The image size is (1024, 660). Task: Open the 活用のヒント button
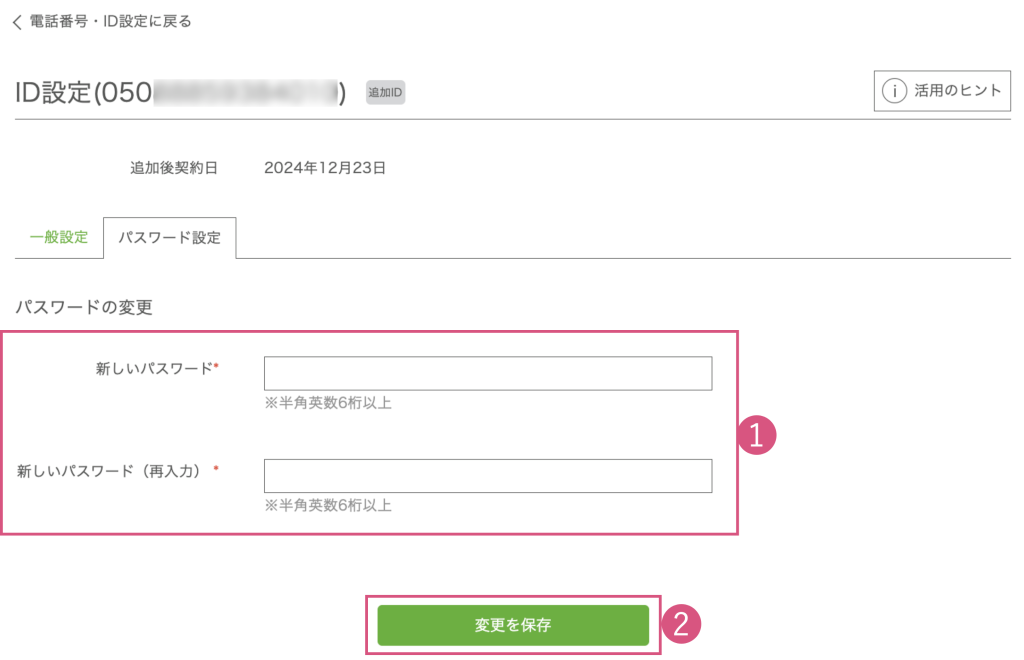click(x=942, y=91)
